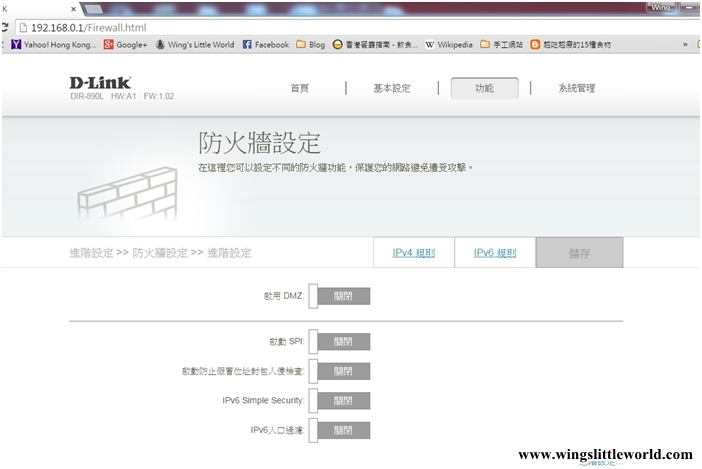Open the 手工網站 bookmarks folder

pos(501,45)
